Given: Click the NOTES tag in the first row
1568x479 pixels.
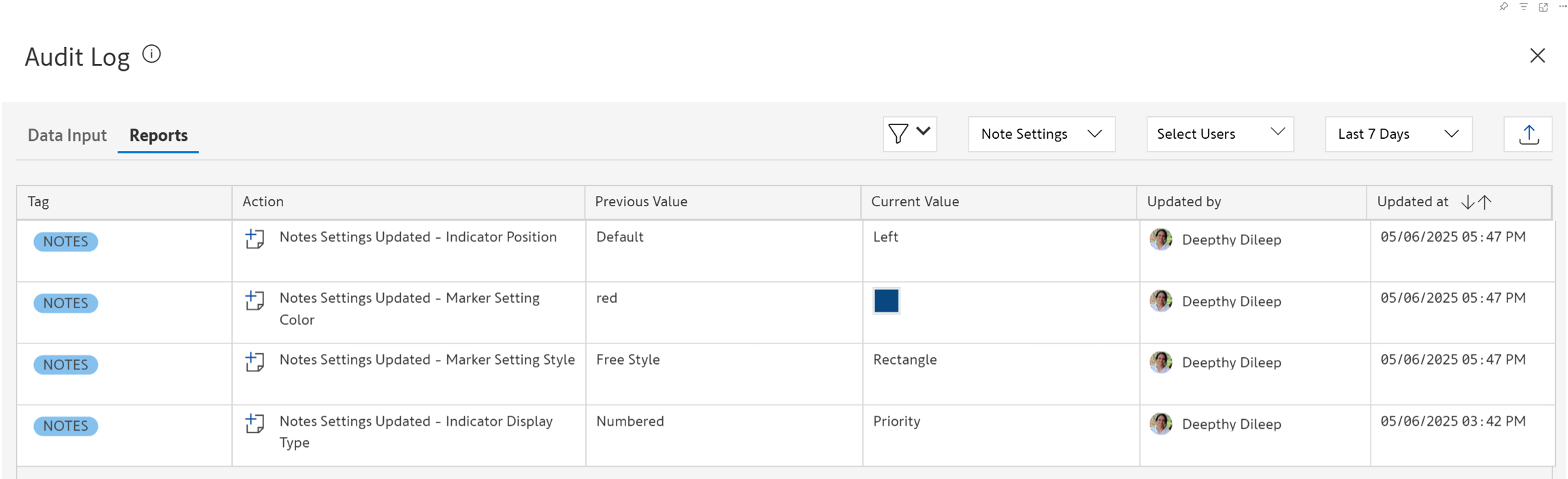Looking at the screenshot, I should click(66, 242).
